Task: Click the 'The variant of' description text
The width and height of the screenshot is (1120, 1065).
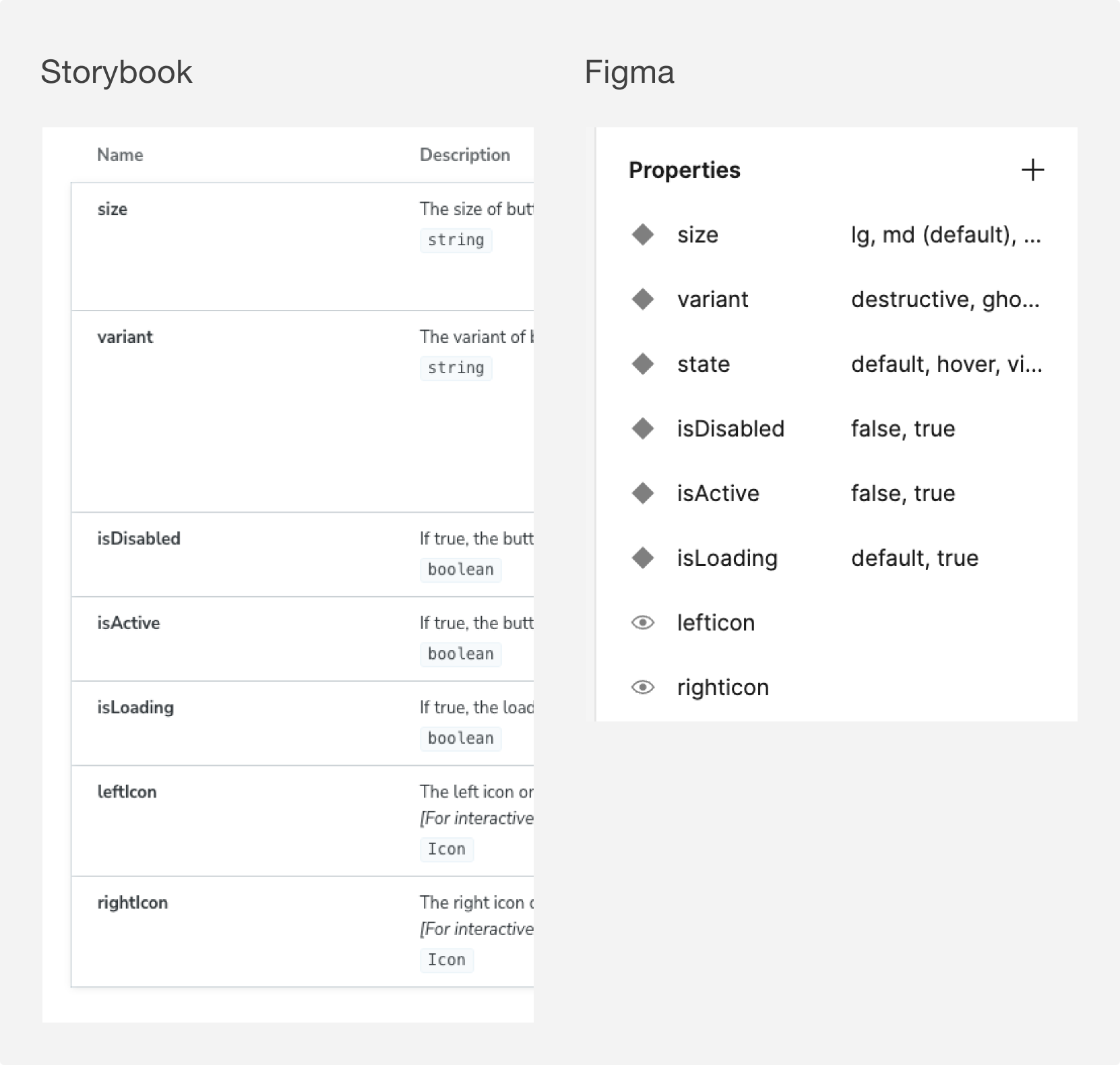Action: pos(476,337)
